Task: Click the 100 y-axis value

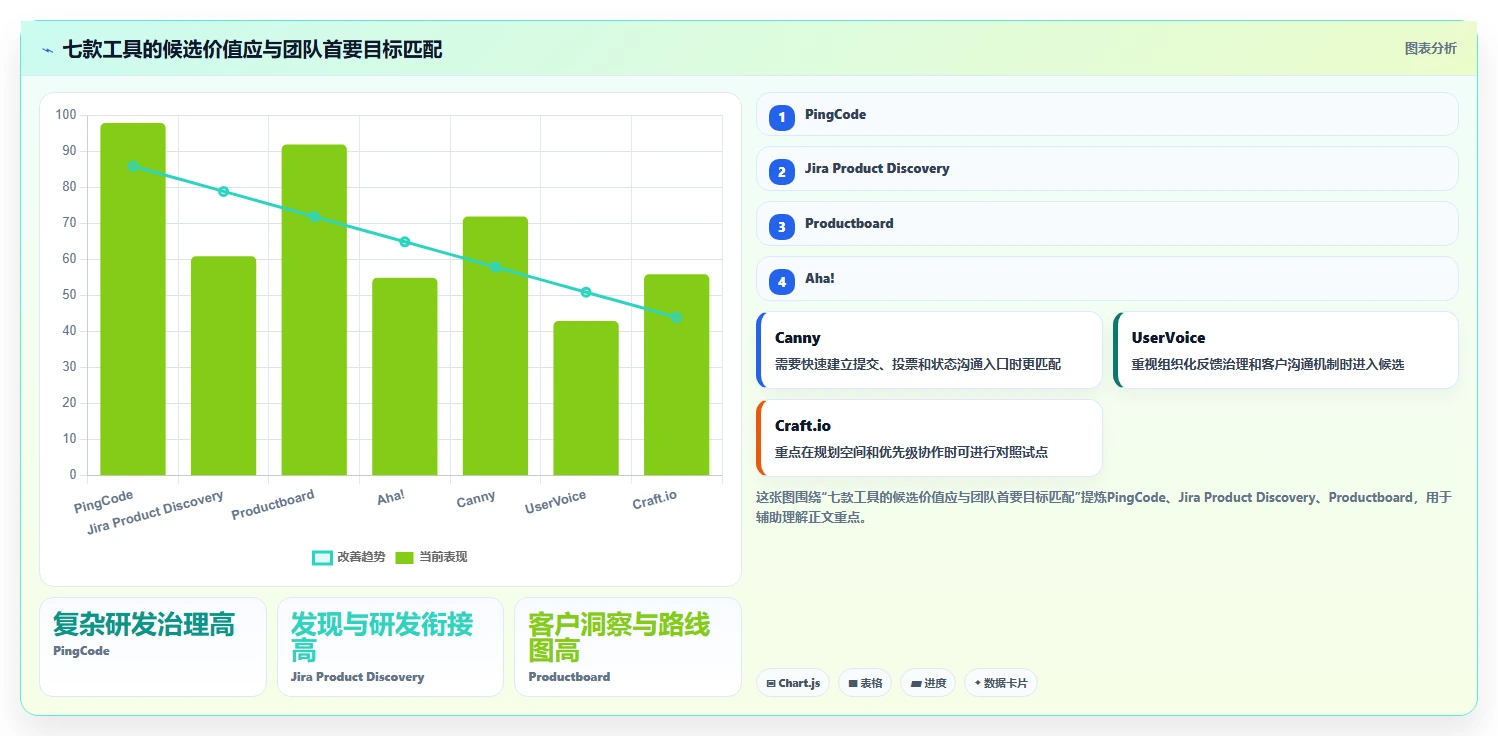Action: (x=66, y=115)
